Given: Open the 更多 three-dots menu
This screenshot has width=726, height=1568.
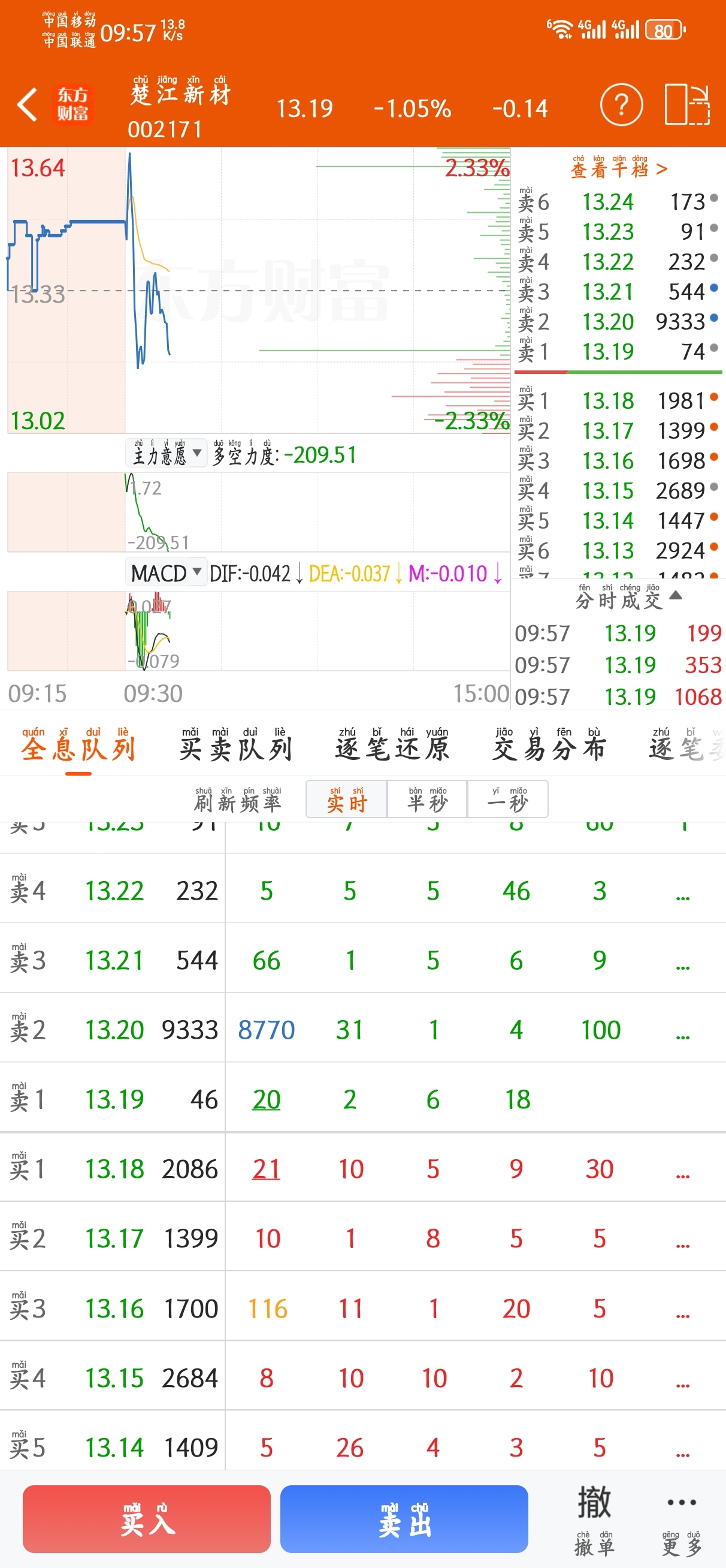Looking at the screenshot, I should tap(682, 1519).
